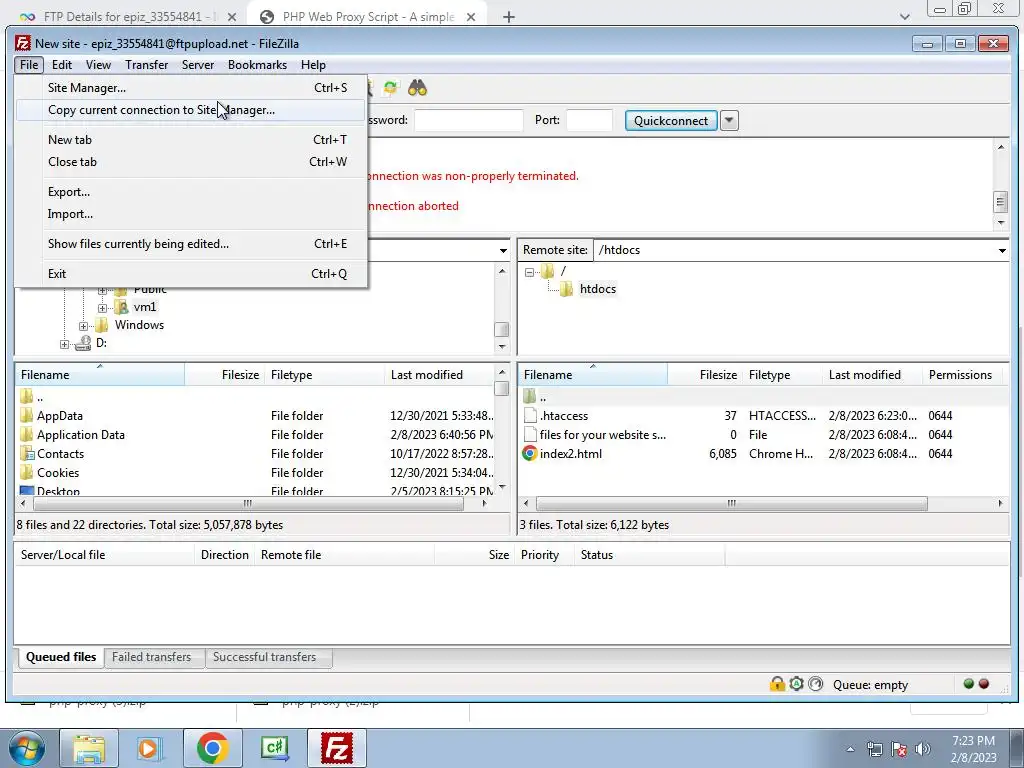Select 'files for your website s...' remote file
The height and width of the screenshot is (768, 1024).
pos(602,434)
